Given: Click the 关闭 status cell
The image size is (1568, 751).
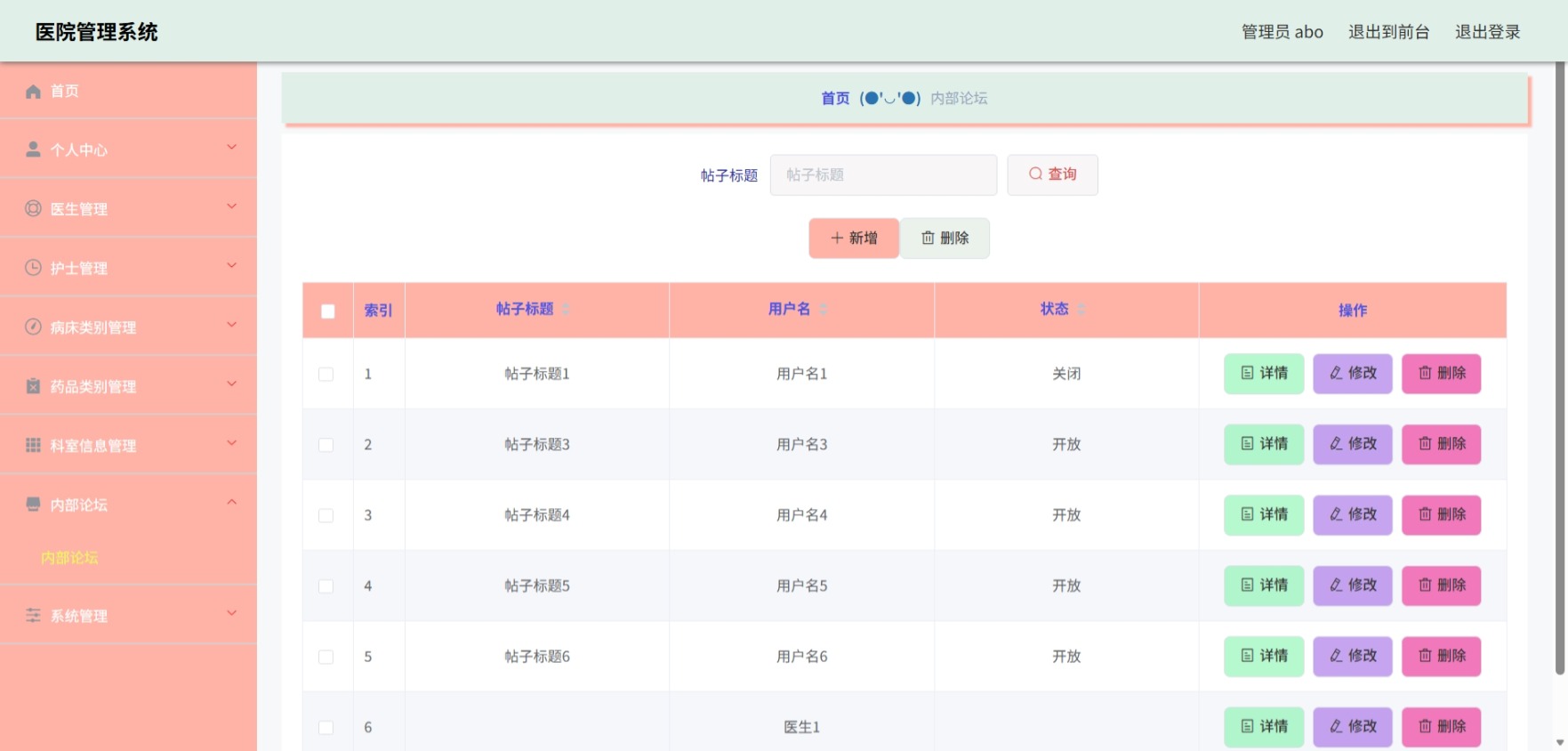Looking at the screenshot, I should [x=1066, y=374].
